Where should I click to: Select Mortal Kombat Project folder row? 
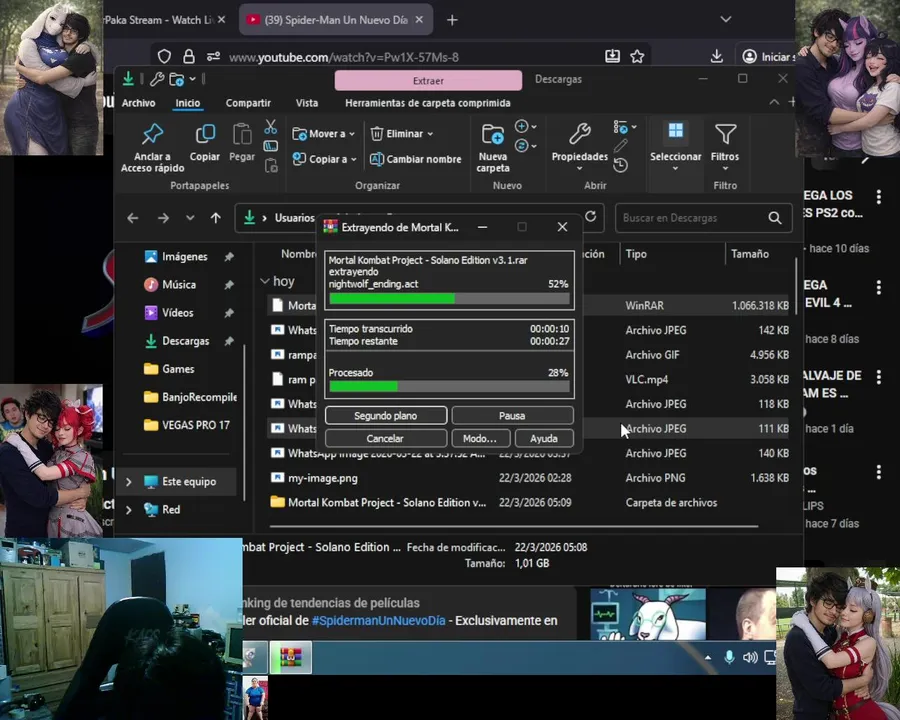pyautogui.click(x=529, y=503)
